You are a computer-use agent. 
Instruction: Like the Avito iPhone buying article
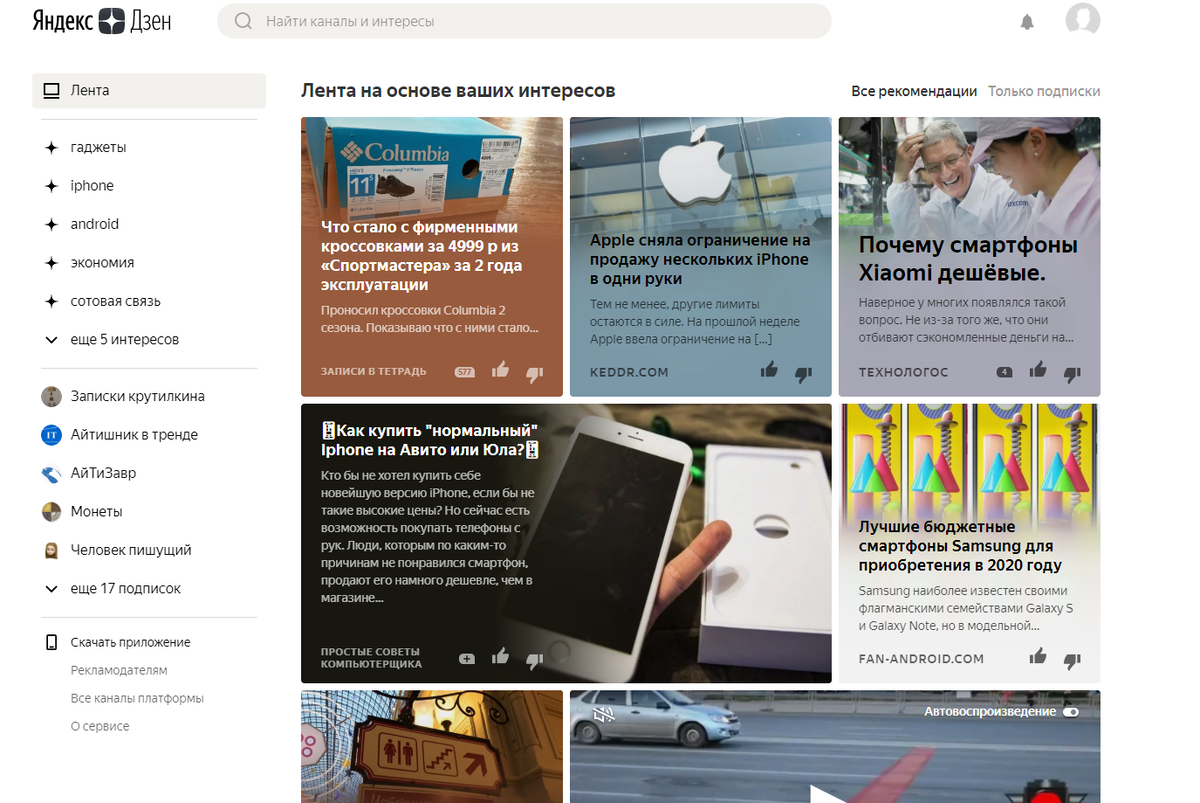[x=500, y=657]
